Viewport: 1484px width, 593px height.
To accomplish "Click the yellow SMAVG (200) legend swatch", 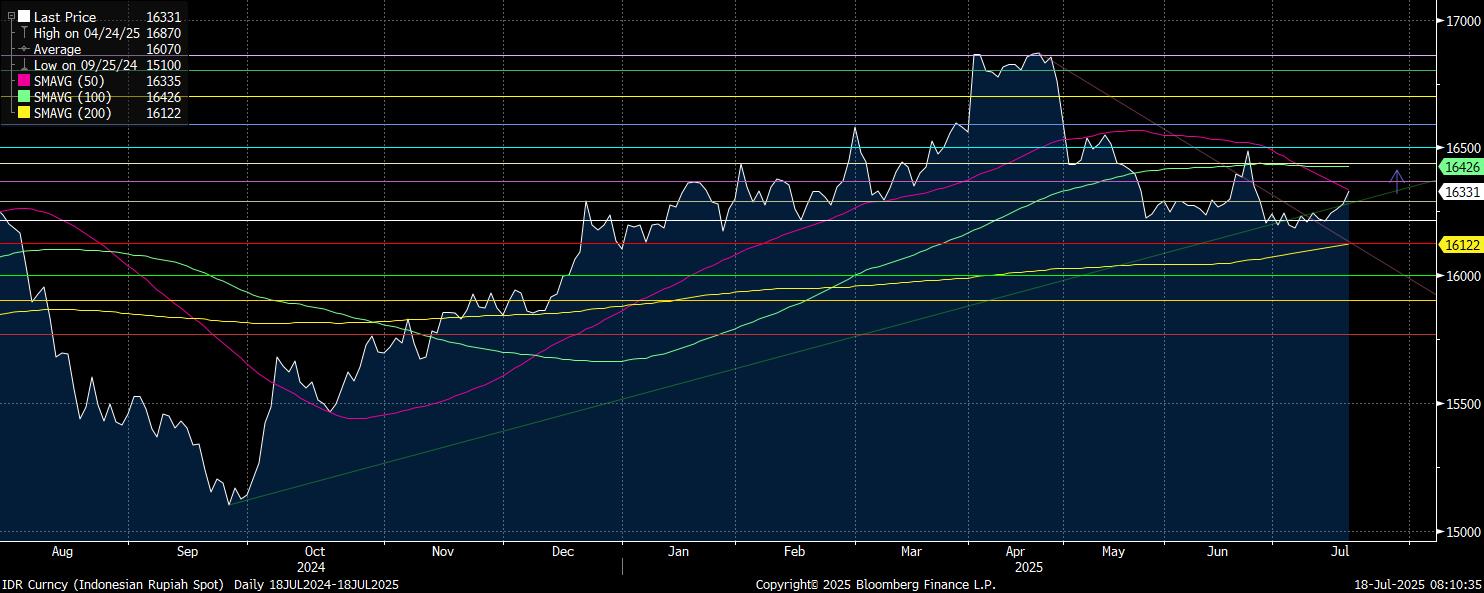I will tap(24, 113).
